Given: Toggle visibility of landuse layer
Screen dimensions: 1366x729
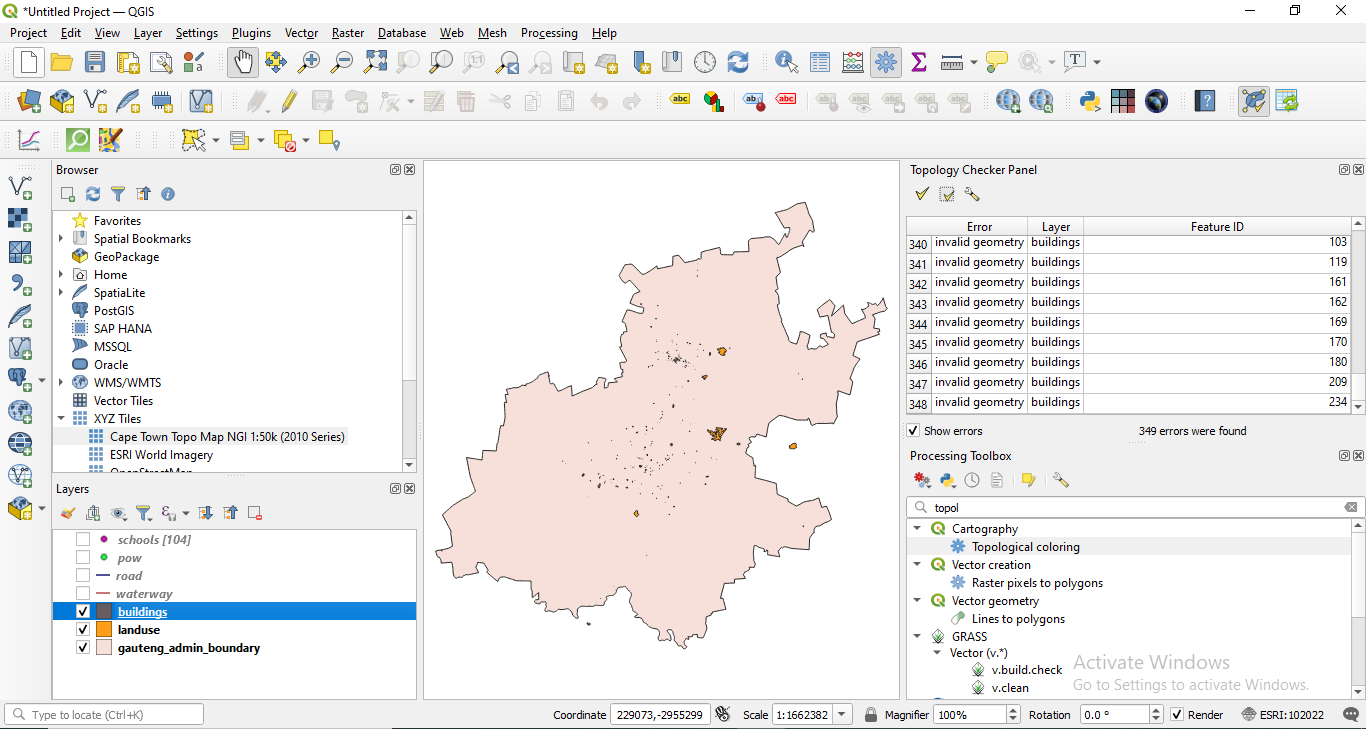Looking at the screenshot, I should pos(83,629).
